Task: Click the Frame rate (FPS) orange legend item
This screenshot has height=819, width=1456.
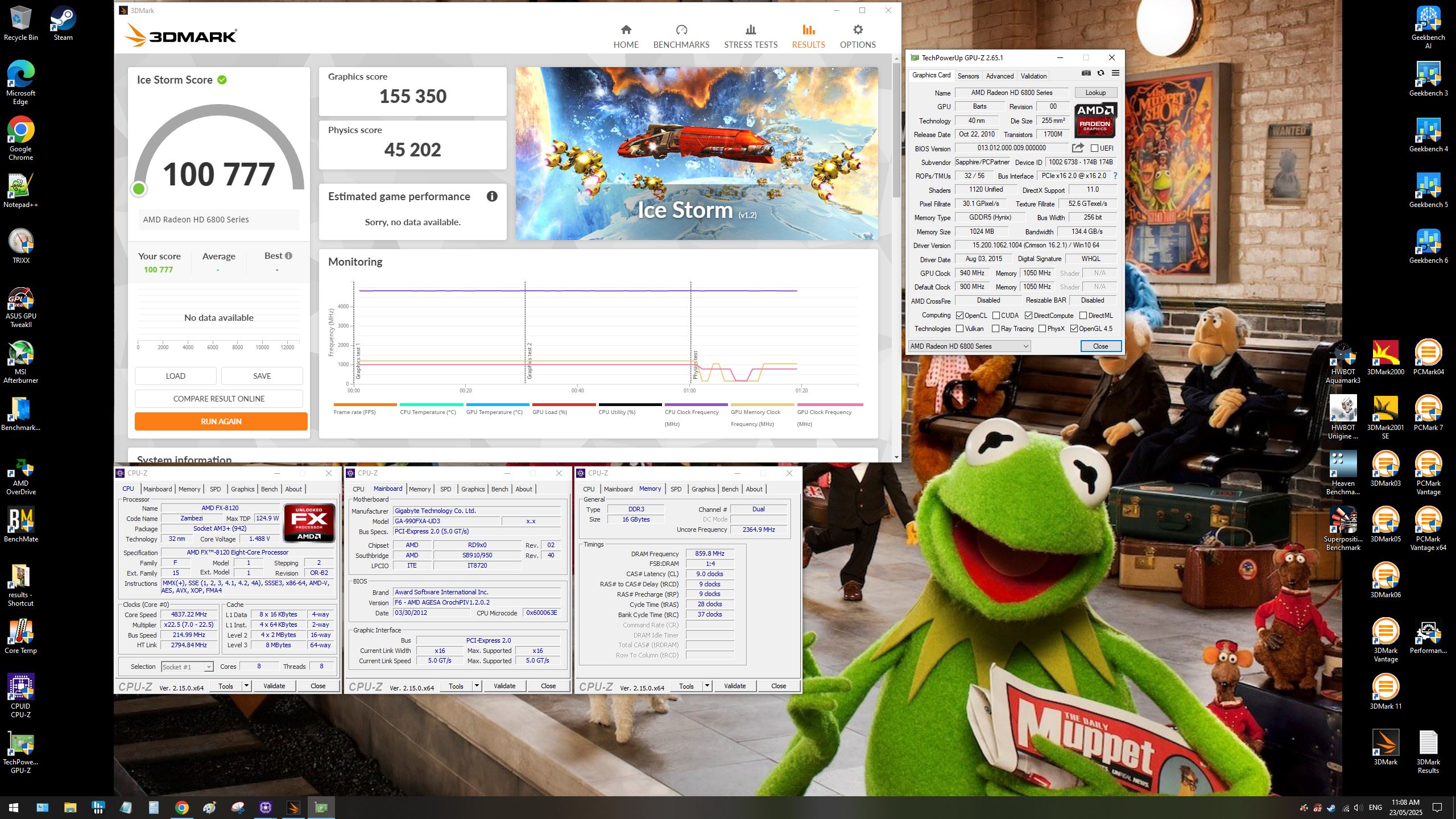Action: click(x=365, y=409)
